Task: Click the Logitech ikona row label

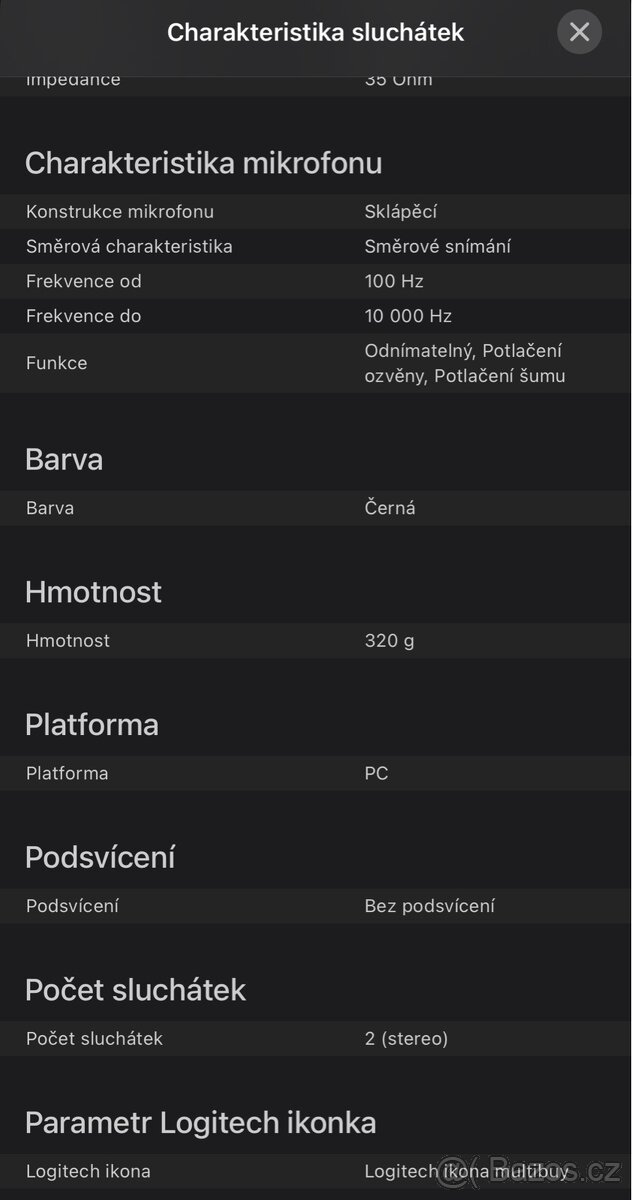Action: tap(88, 1171)
